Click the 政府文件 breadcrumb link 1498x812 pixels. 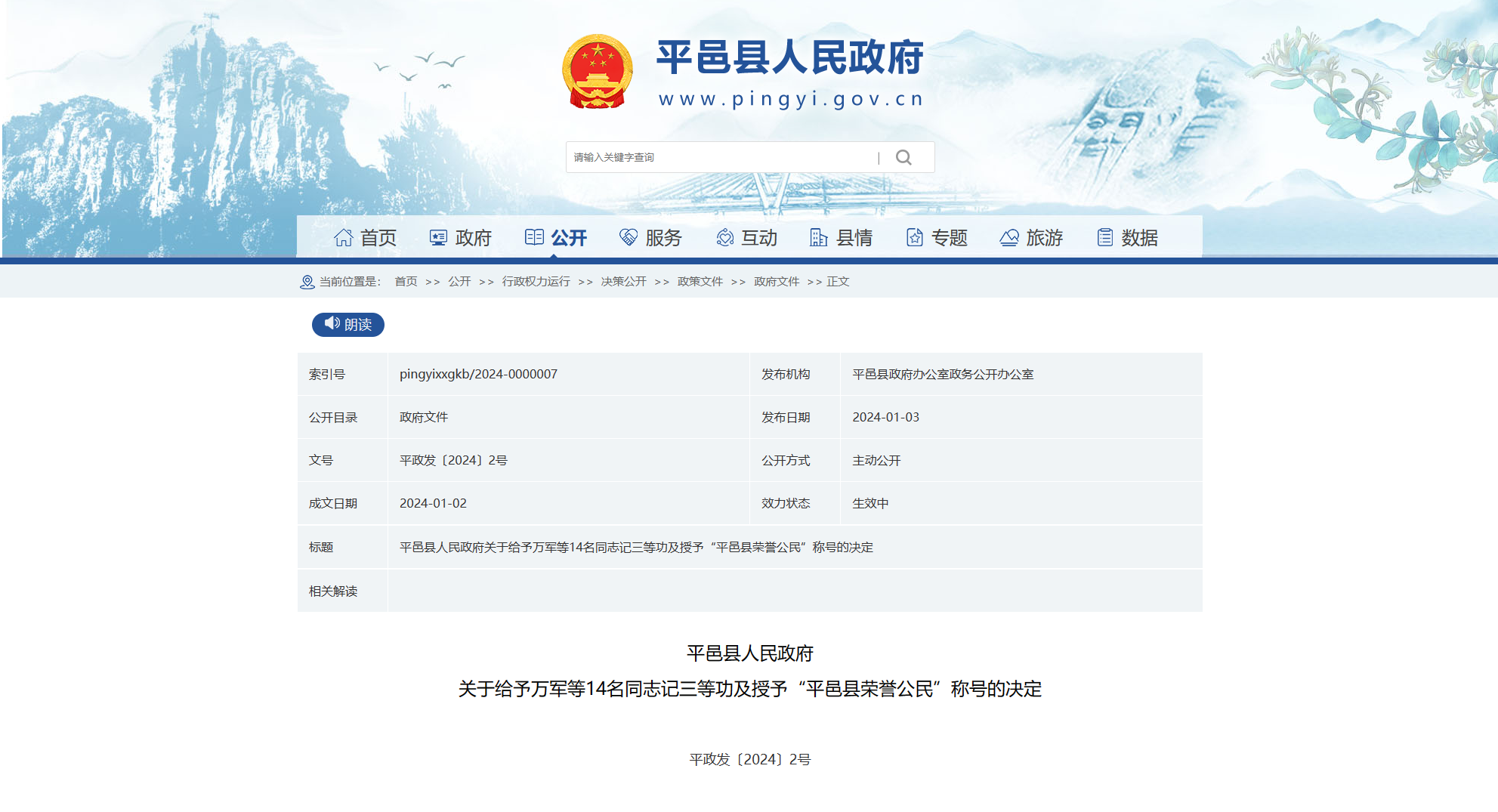776,282
